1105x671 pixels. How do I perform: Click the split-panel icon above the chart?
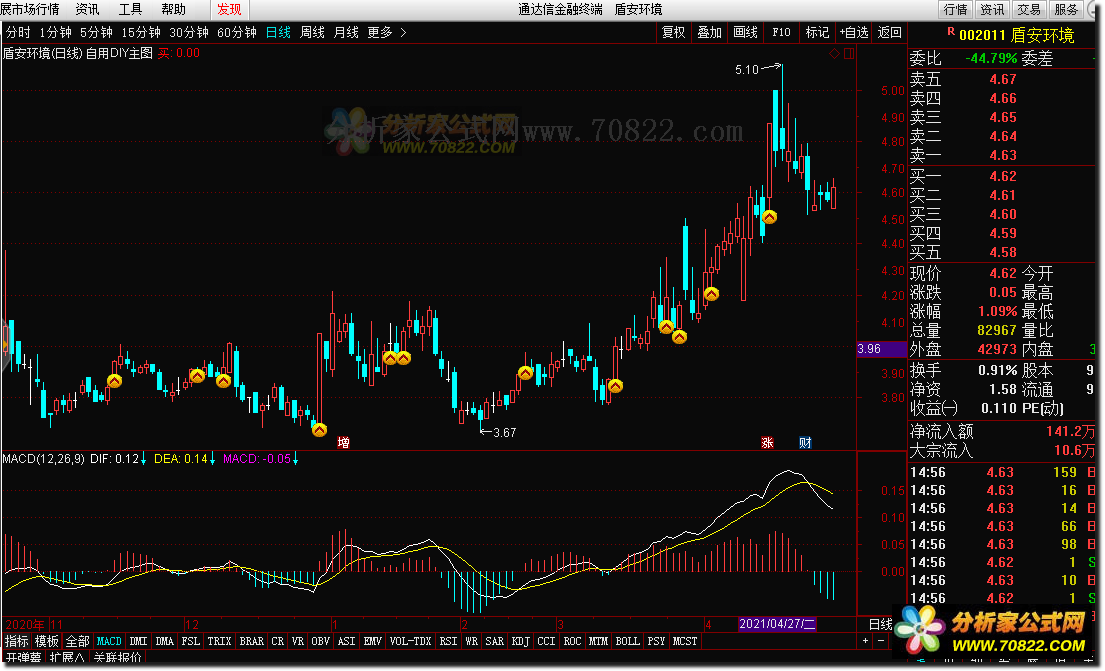(848, 54)
